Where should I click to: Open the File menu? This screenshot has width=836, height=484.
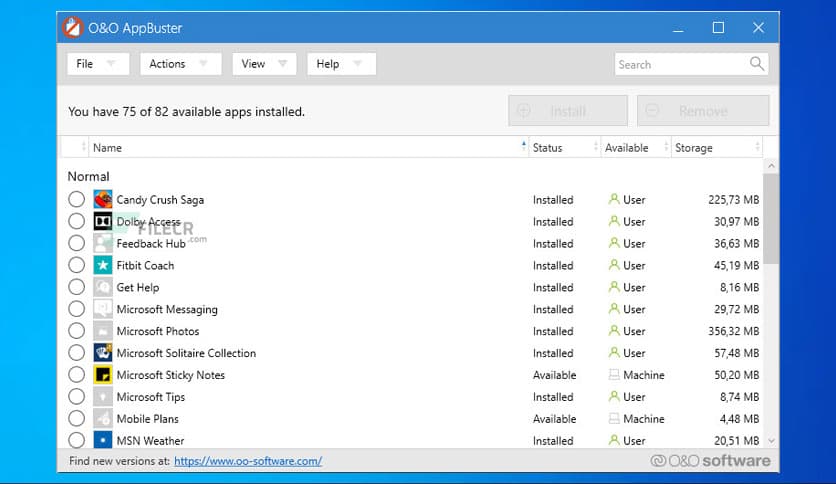[98, 64]
